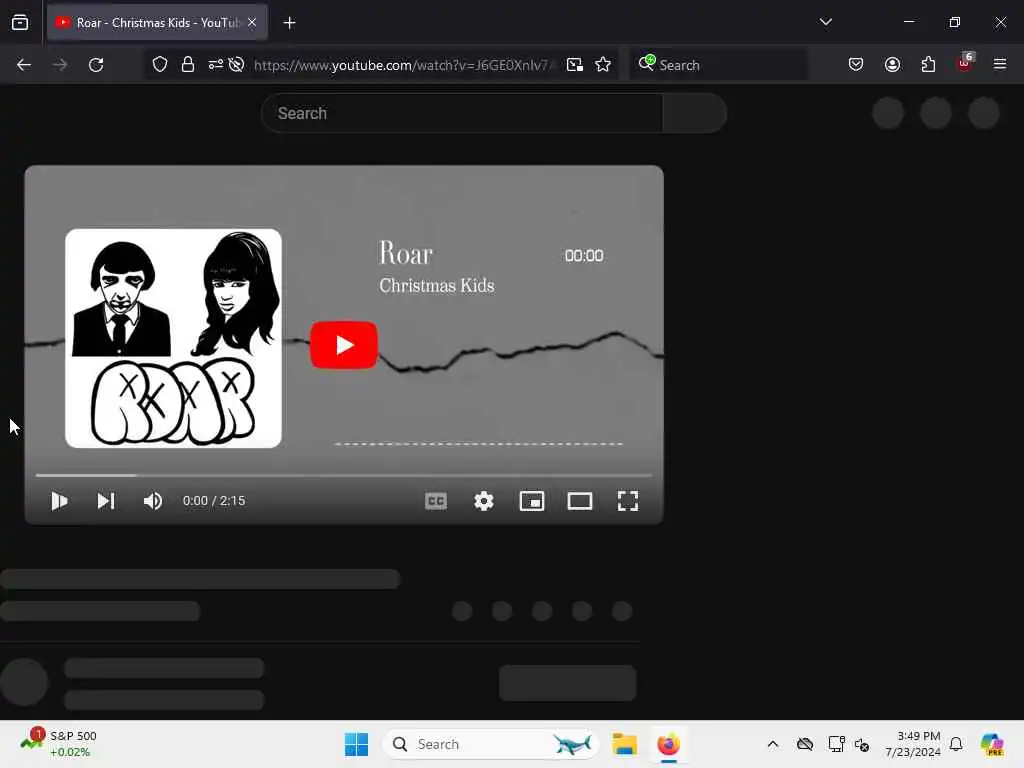Screen dimensions: 1024x768
Task: Open a new tab
Action: (x=289, y=23)
